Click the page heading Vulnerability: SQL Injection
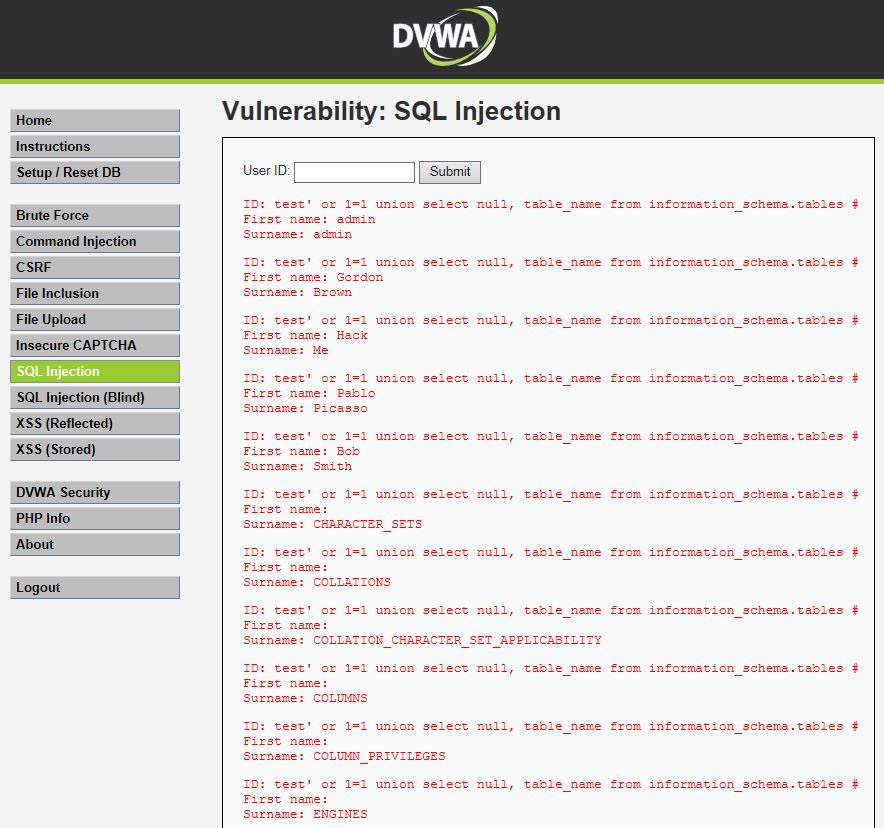This screenshot has height=828, width=884. point(391,111)
